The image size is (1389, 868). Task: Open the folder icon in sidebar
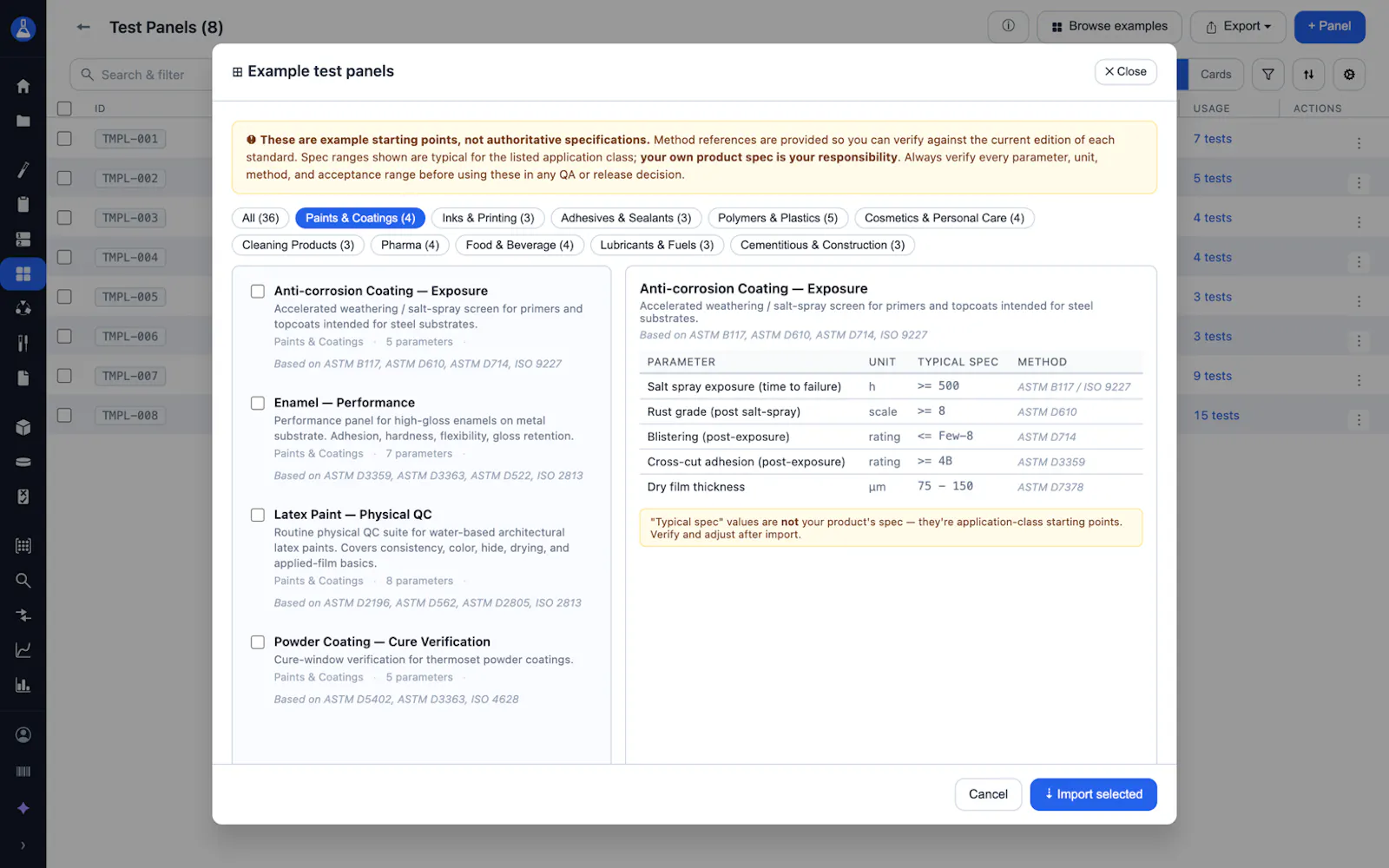point(23,121)
